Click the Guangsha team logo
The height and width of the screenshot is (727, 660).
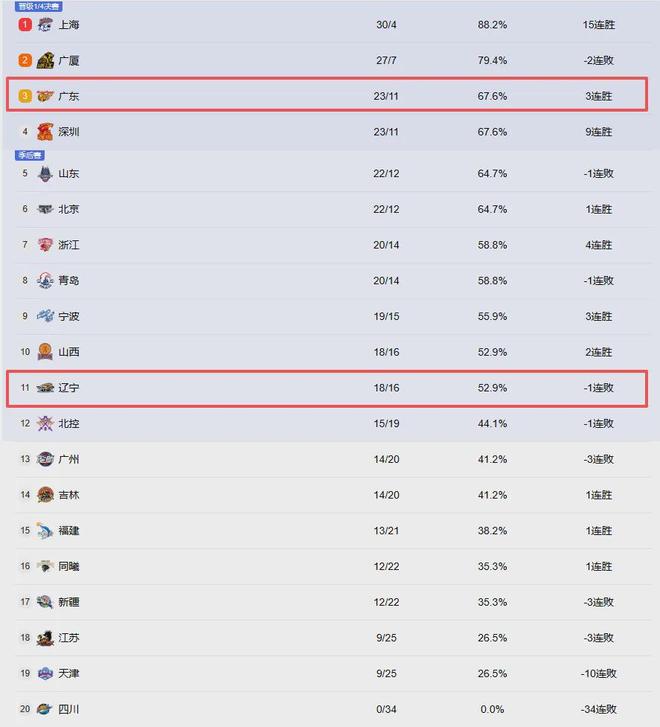45,61
